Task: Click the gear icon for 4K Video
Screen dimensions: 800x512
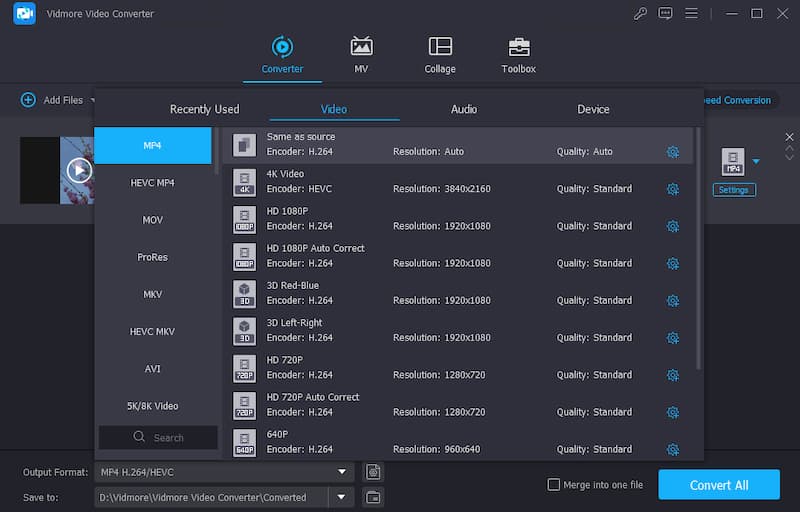Action: click(x=673, y=189)
